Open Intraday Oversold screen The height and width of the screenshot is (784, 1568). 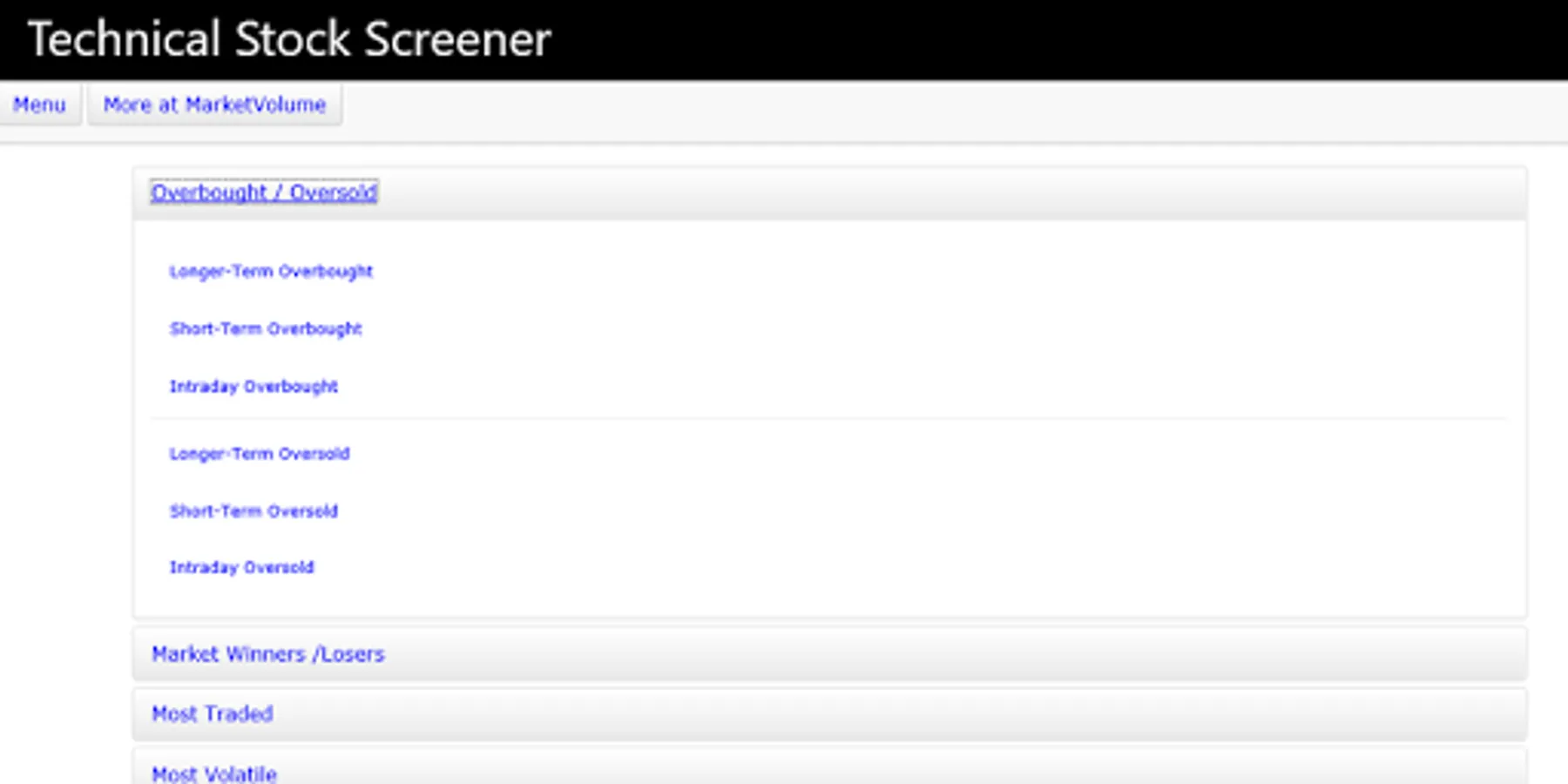241,567
